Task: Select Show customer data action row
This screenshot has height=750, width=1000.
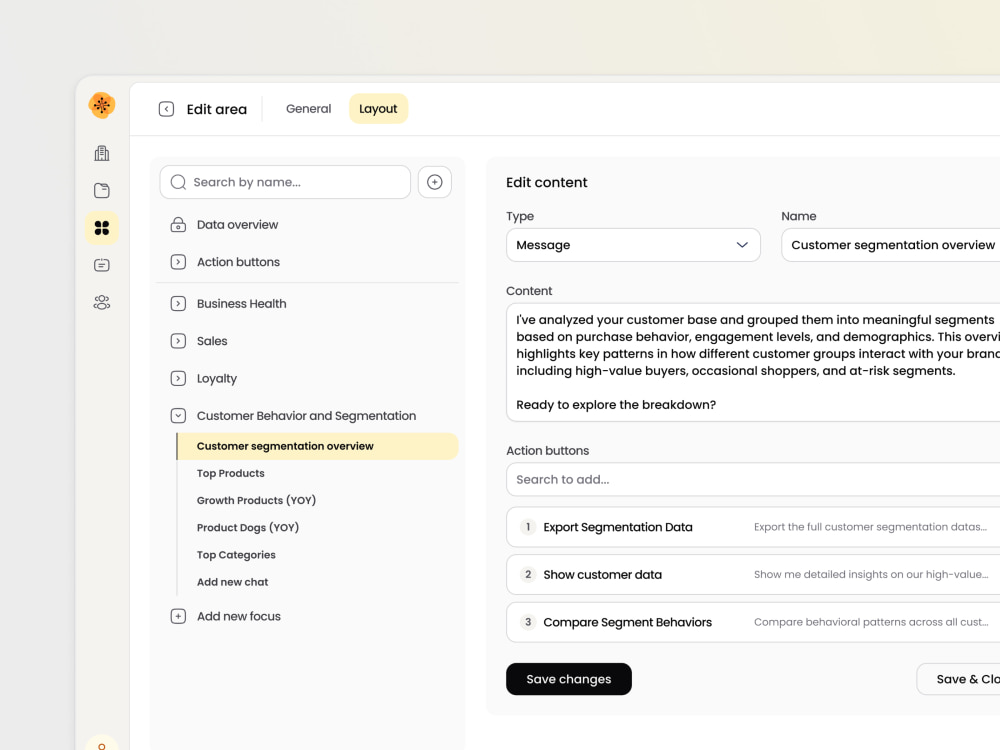Action: point(753,575)
